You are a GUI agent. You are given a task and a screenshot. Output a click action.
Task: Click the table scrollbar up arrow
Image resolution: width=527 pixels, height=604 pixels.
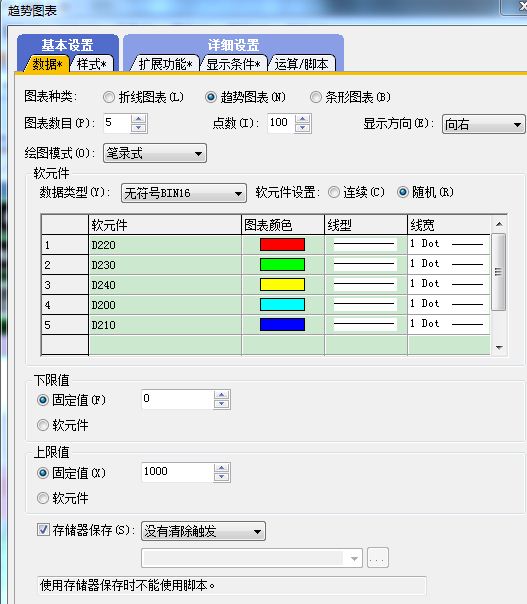click(x=499, y=224)
